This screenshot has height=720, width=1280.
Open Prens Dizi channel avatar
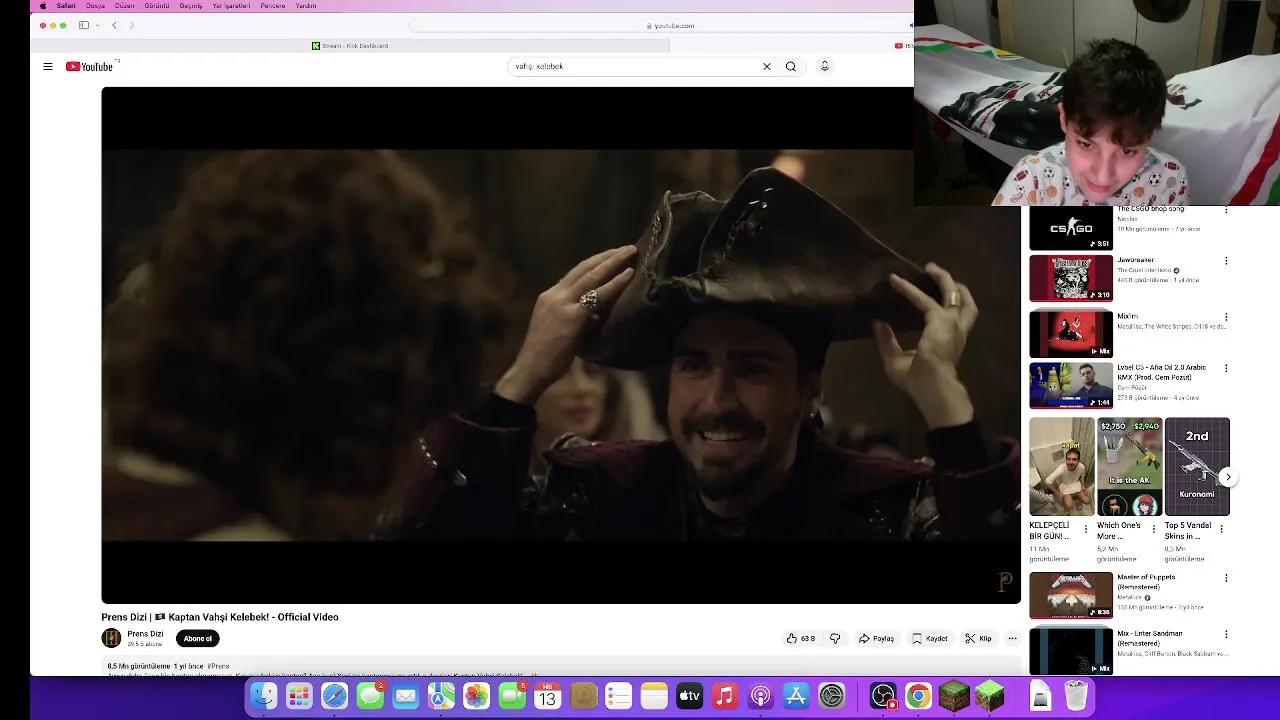click(x=111, y=638)
